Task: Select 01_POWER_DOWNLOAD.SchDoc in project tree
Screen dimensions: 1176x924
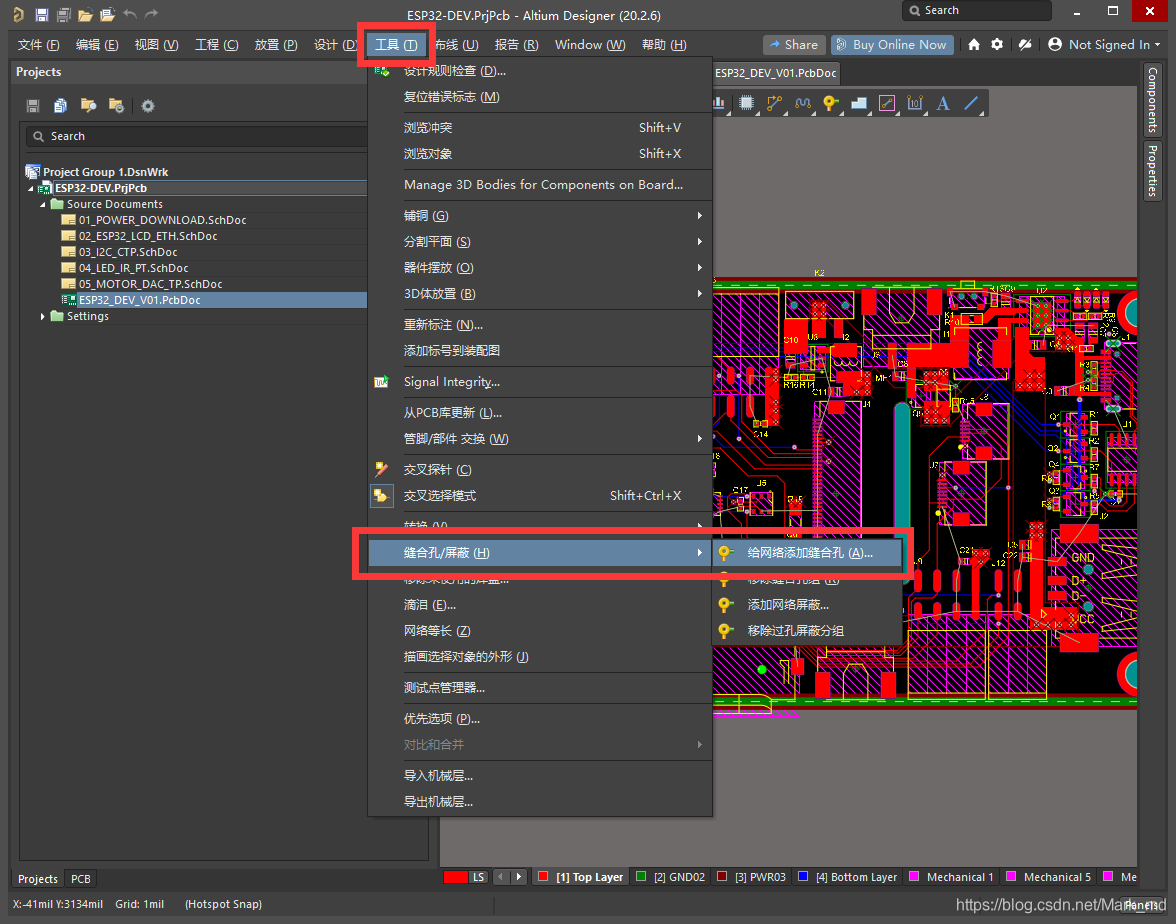Action: tap(162, 220)
